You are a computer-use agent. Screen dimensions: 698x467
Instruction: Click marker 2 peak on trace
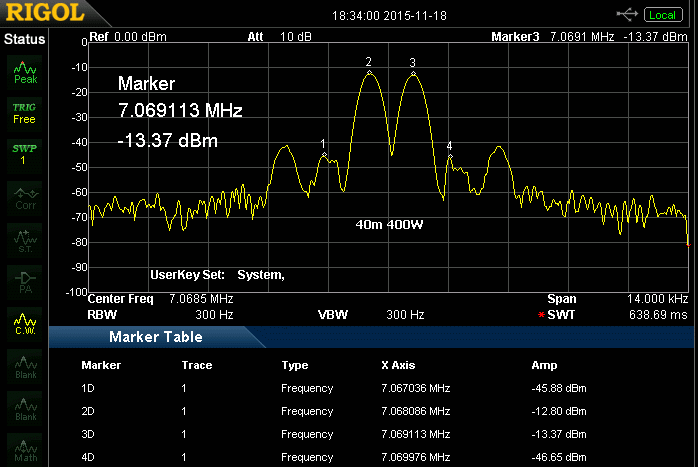tap(369, 72)
